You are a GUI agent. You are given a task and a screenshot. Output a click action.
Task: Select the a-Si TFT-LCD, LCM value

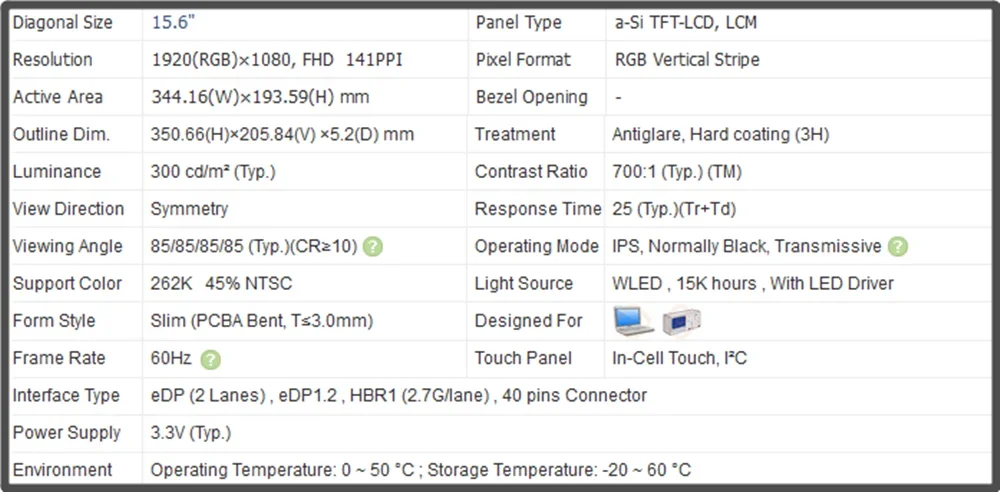686,23
